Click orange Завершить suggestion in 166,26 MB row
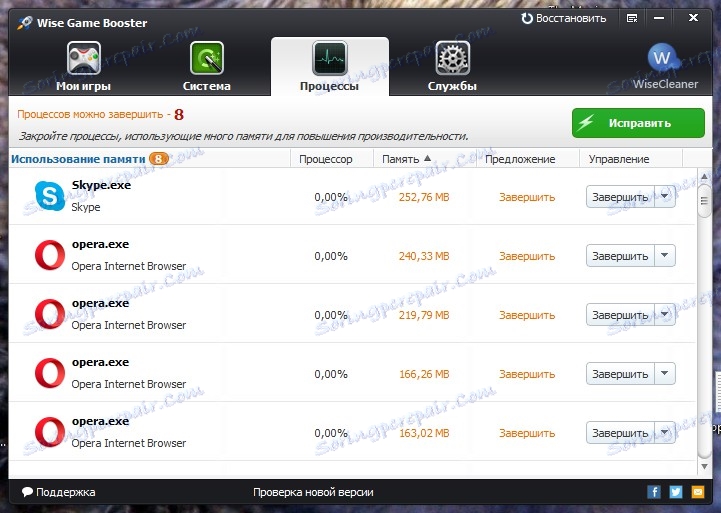The height and width of the screenshot is (513, 721). (527, 374)
